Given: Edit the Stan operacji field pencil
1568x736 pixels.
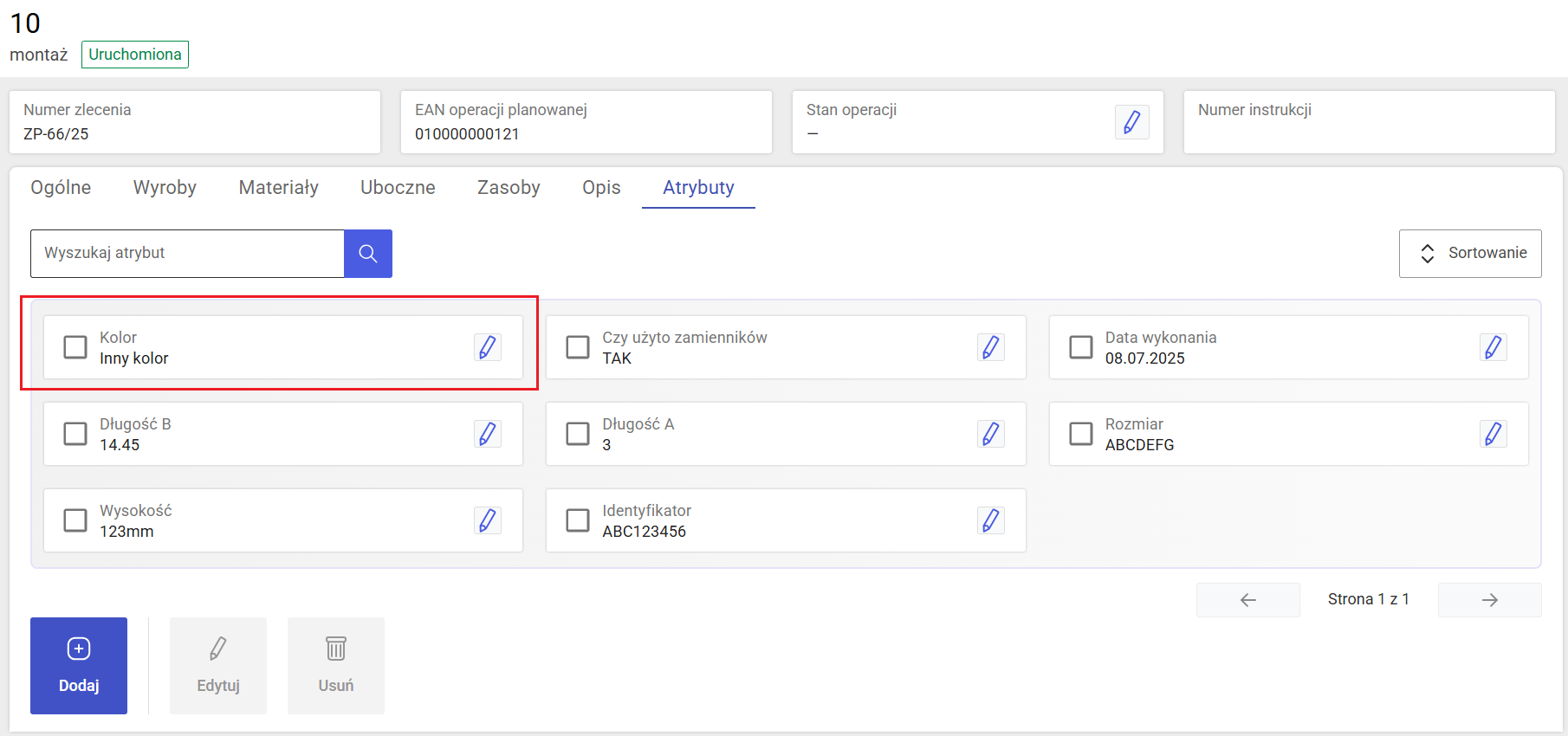Looking at the screenshot, I should 1131,122.
